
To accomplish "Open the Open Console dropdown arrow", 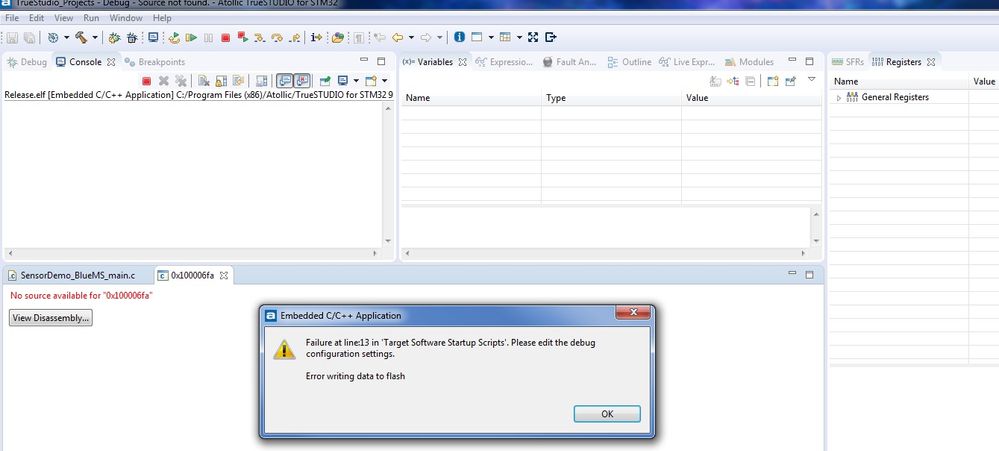I will tap(384, 81).
